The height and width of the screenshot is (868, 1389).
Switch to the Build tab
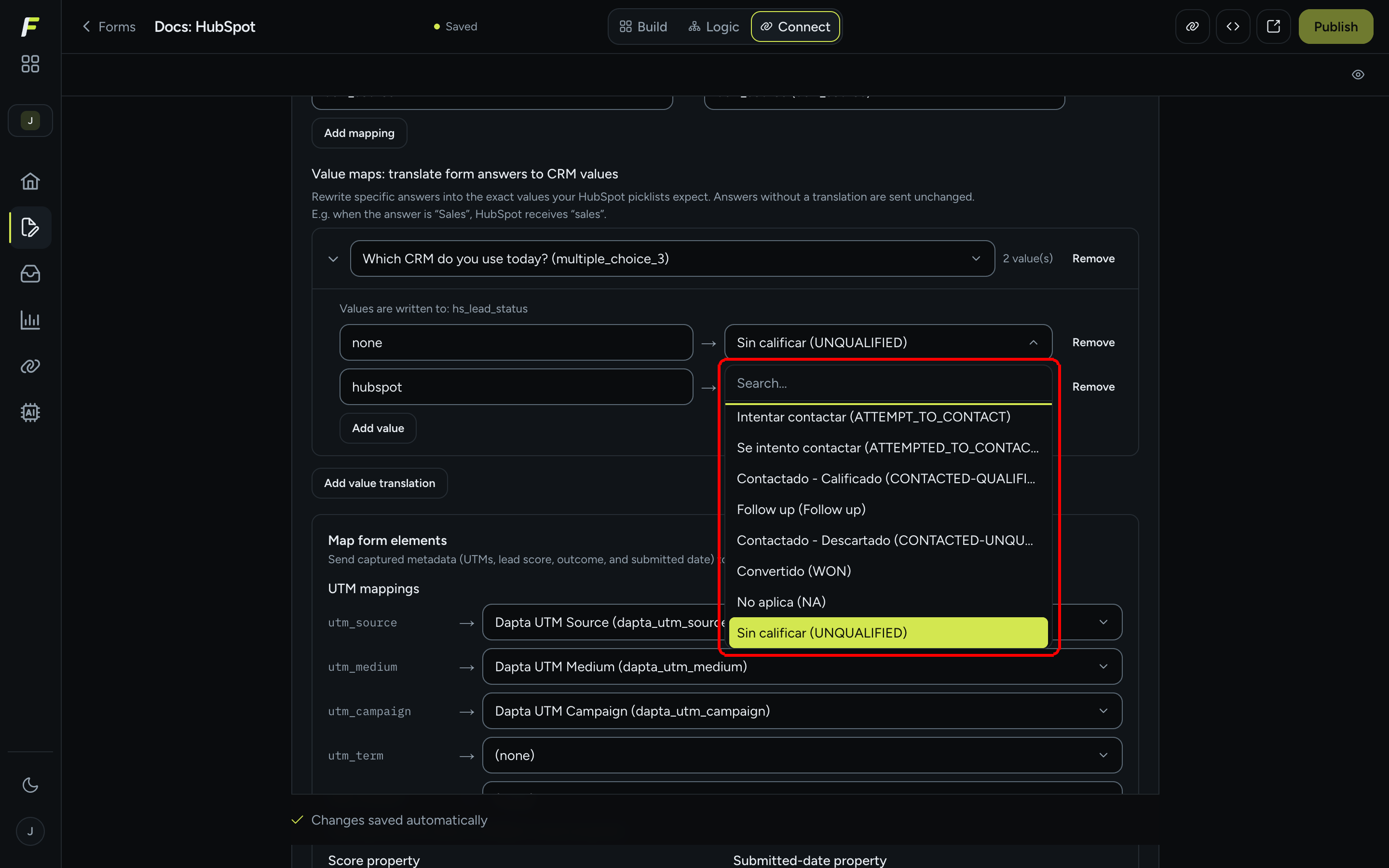pyautogui.click(x=643, y=27)
